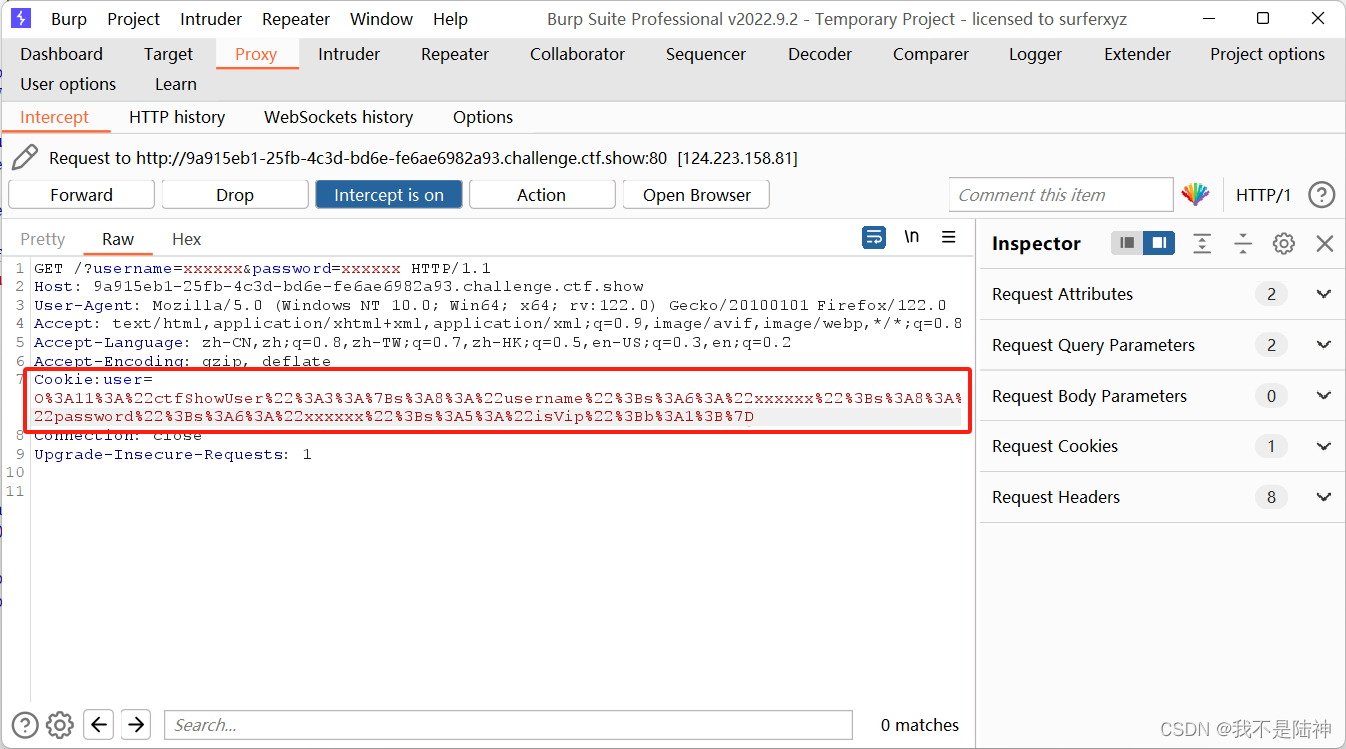Open the Decoder tab

tap(820, 54)
